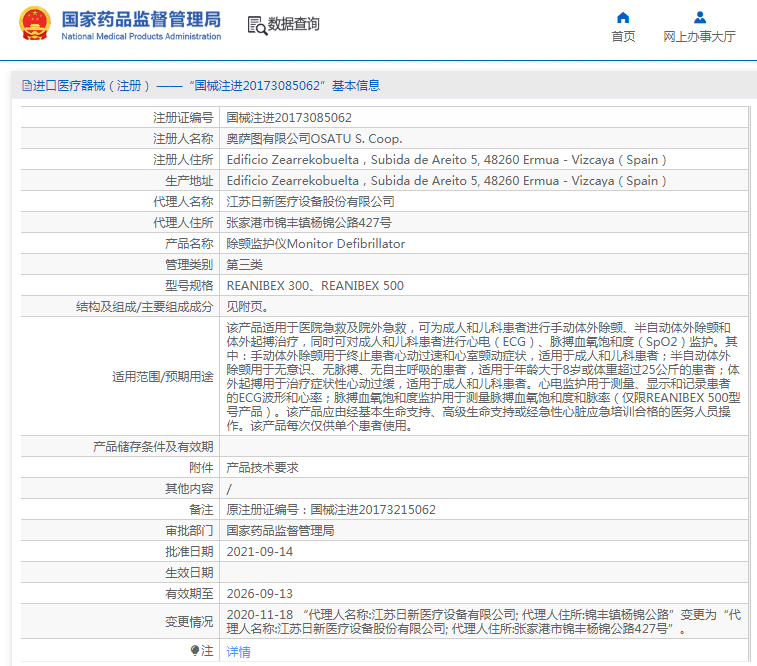Go to 首页 via its text label
757x666 pixels.
[x=623, y=37]
